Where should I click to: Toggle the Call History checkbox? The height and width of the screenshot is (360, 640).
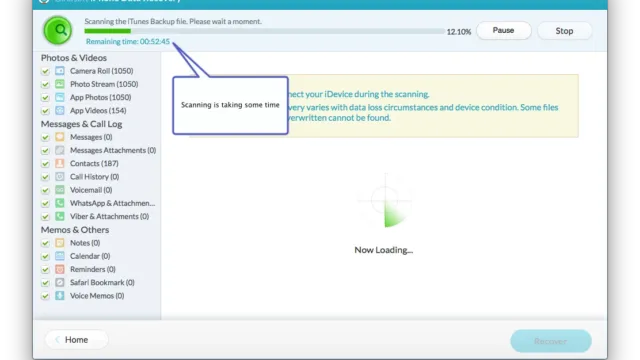(x=45, y=177)
